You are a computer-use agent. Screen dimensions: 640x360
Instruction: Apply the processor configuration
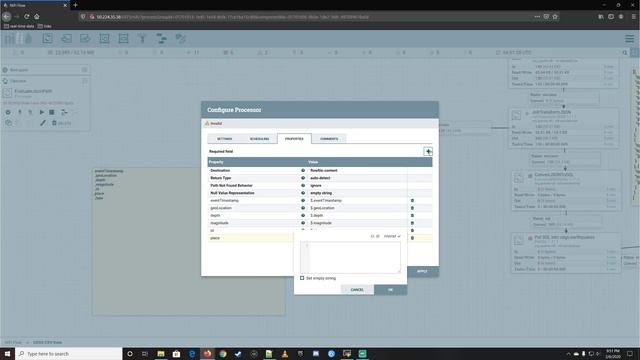coord(422,271)
